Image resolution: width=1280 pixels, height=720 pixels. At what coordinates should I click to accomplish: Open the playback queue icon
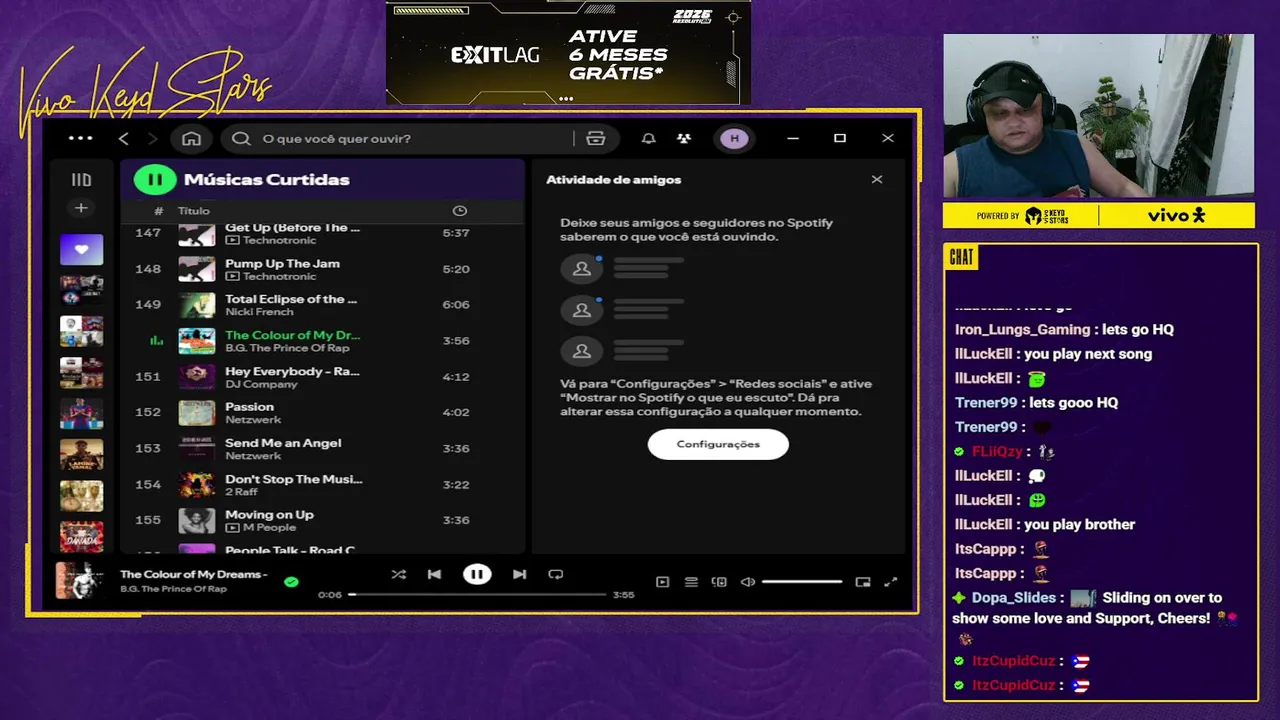click(x=691, y=582)
